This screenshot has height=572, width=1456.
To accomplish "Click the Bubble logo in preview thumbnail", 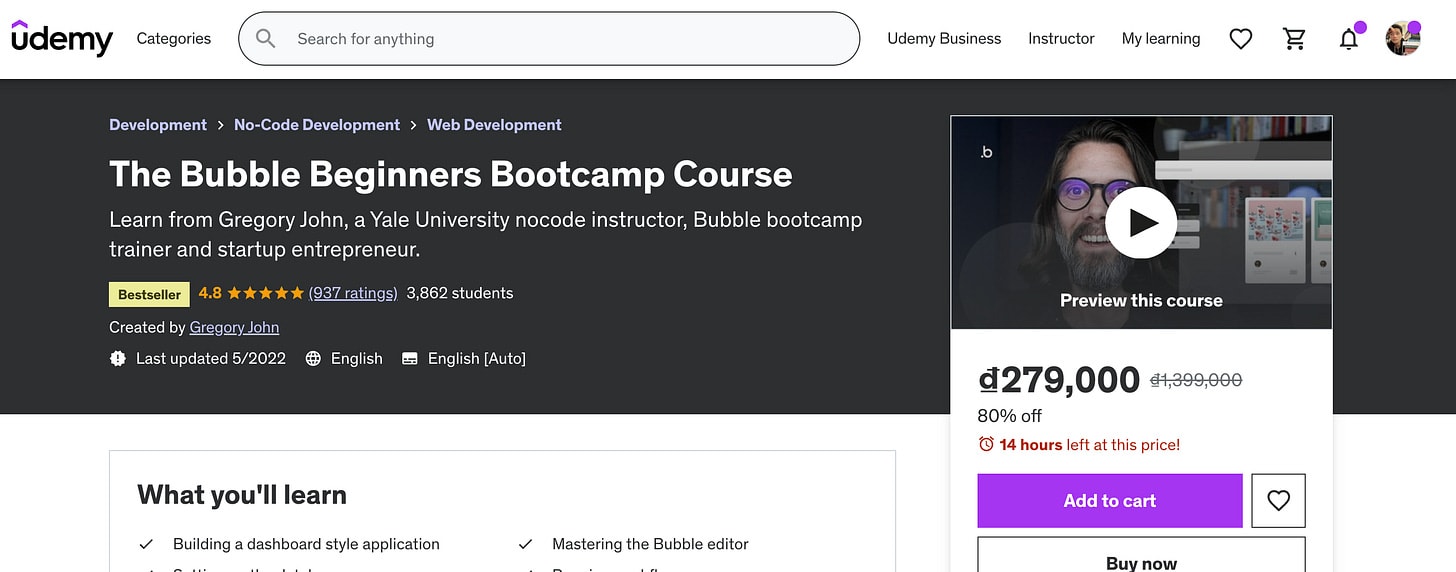I will (986, 153).
